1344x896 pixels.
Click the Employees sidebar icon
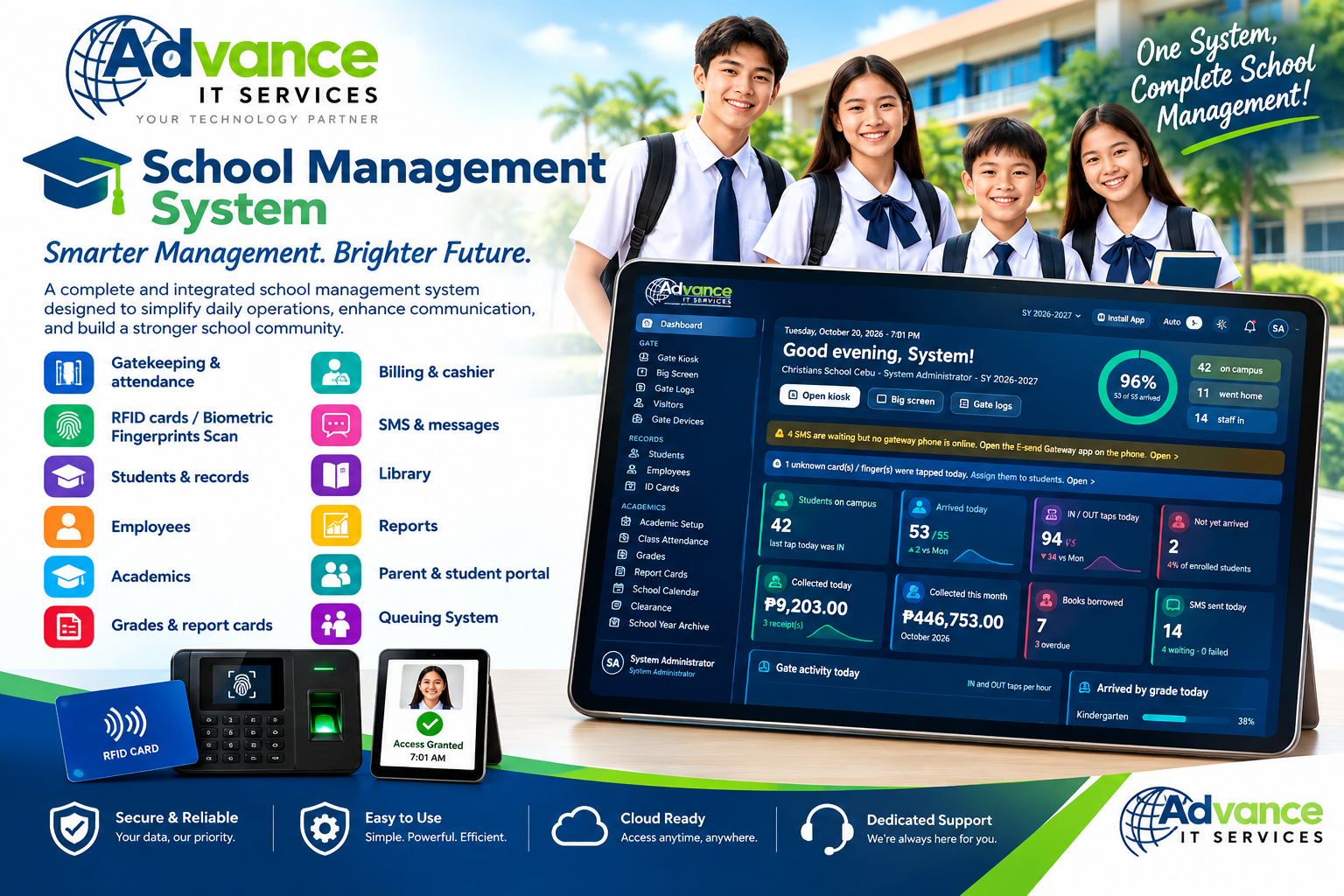tap(632, 470)
